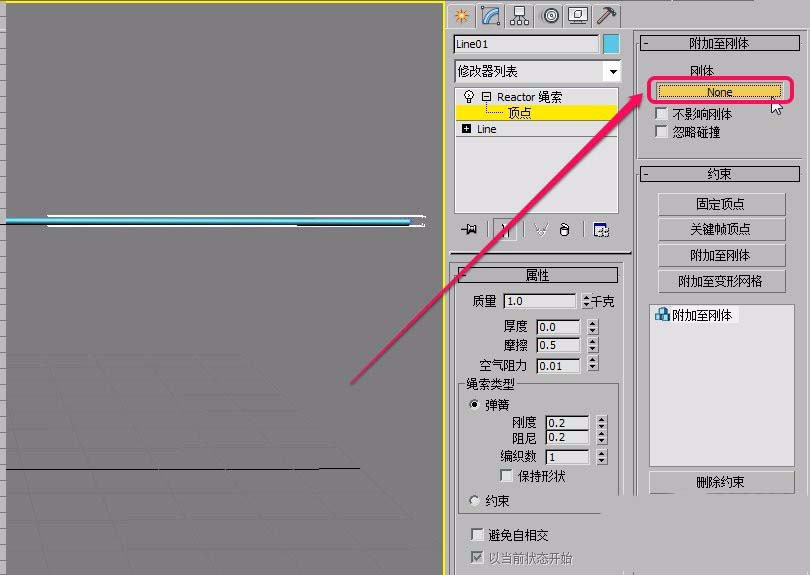Screen dimensions: 810x575
Task: Collapse the 附加至刚体 rollout header
Action: (x=720, y=43)
